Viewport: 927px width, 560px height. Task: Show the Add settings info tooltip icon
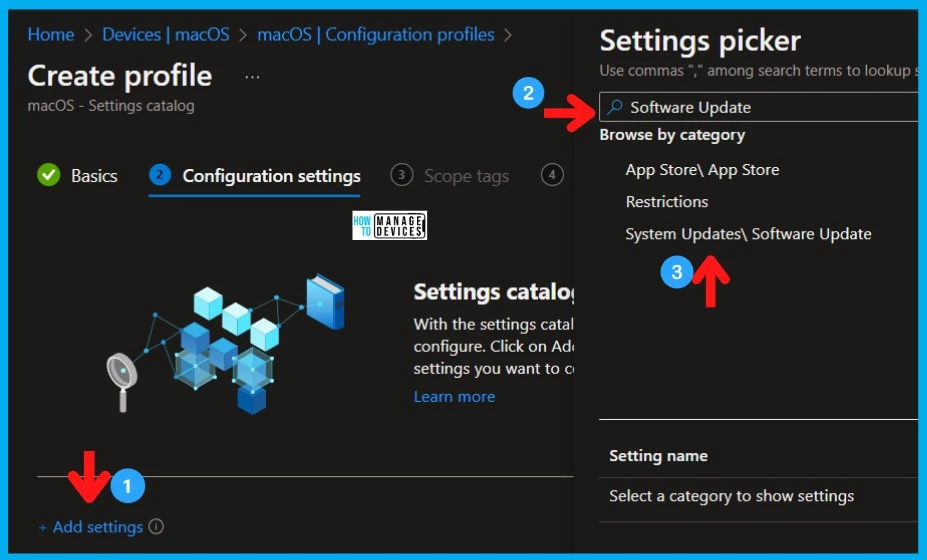click(x=157, y=526)
